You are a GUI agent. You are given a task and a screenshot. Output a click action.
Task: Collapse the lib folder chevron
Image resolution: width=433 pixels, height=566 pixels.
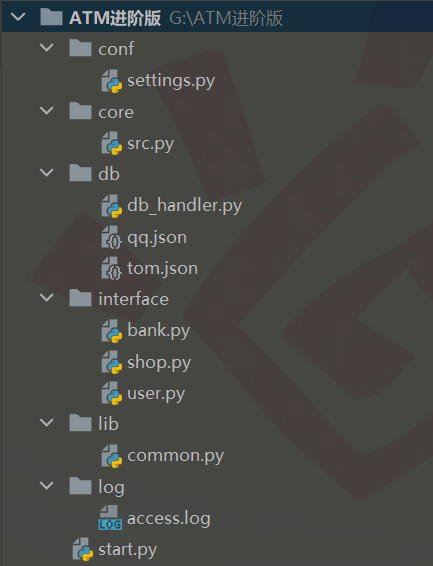(x=47, y=422)
